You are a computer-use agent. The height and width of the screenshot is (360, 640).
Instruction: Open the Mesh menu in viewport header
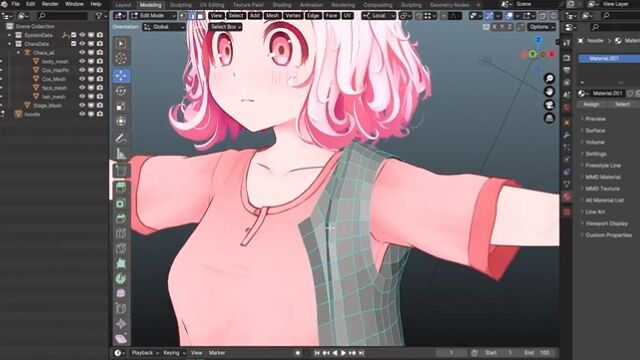coord(272,16)
